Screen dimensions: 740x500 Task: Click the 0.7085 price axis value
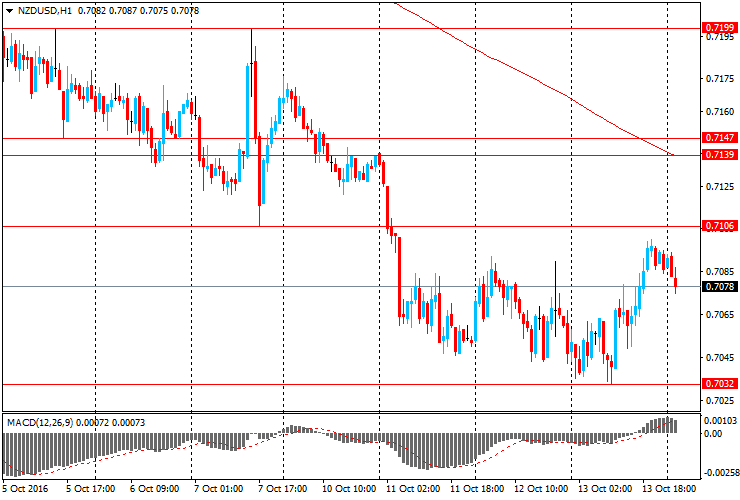[x=720, y=272]
